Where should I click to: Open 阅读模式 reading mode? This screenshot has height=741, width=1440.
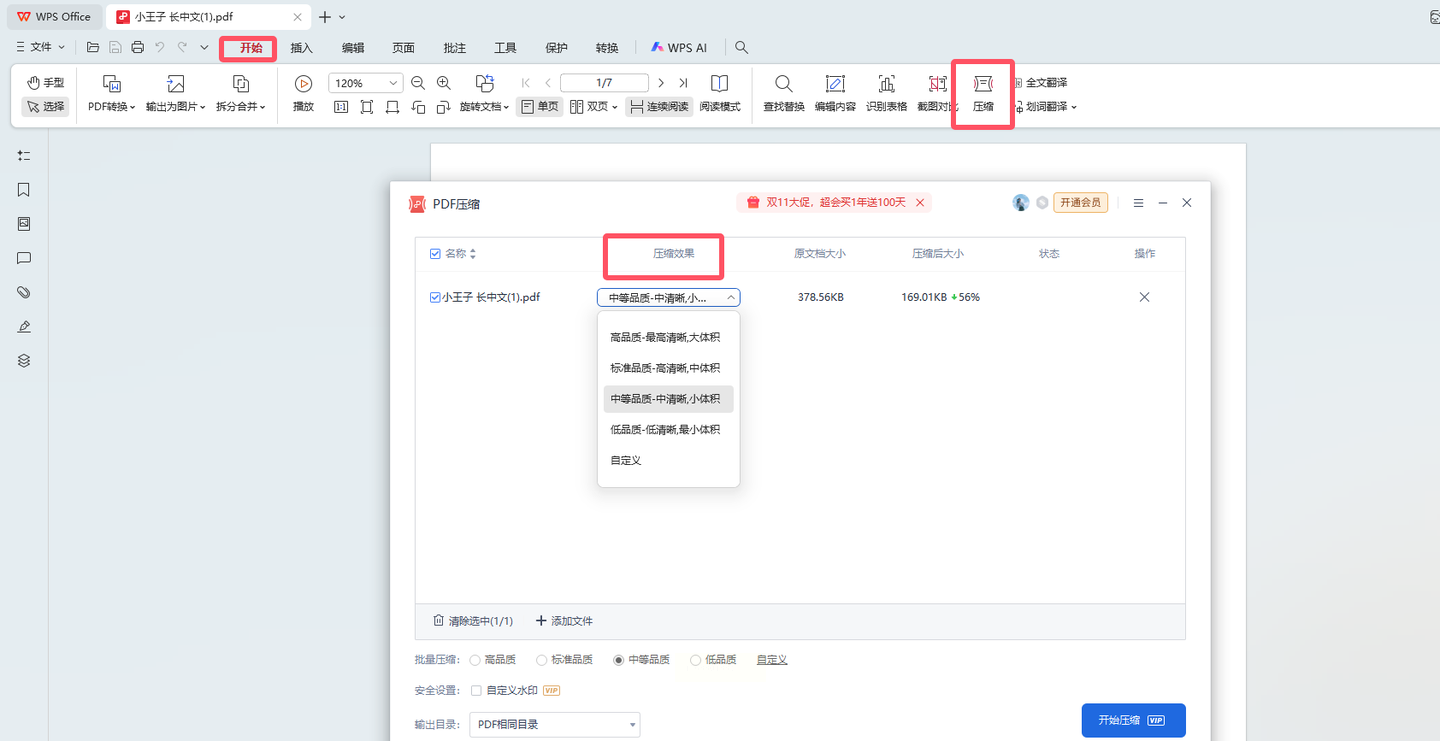click(719, 92)
